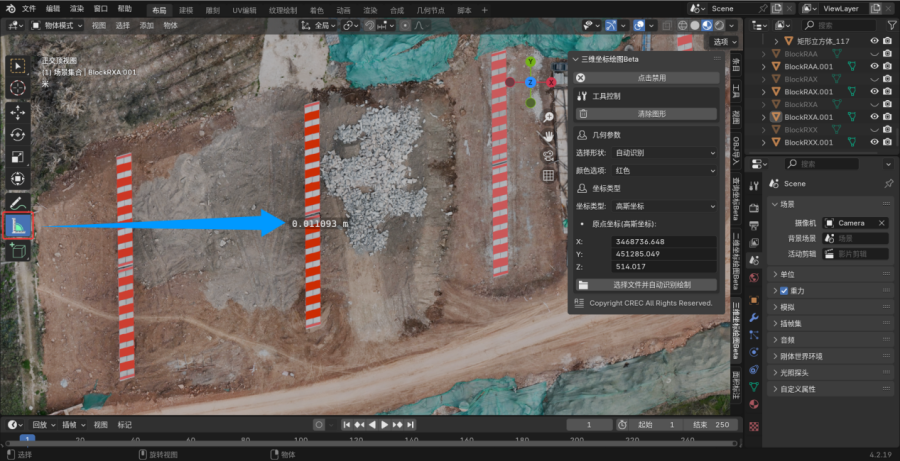Open the 颜色选项 color dropdown
The height and width of the screenshot is (461, 900).
(665, 170)
